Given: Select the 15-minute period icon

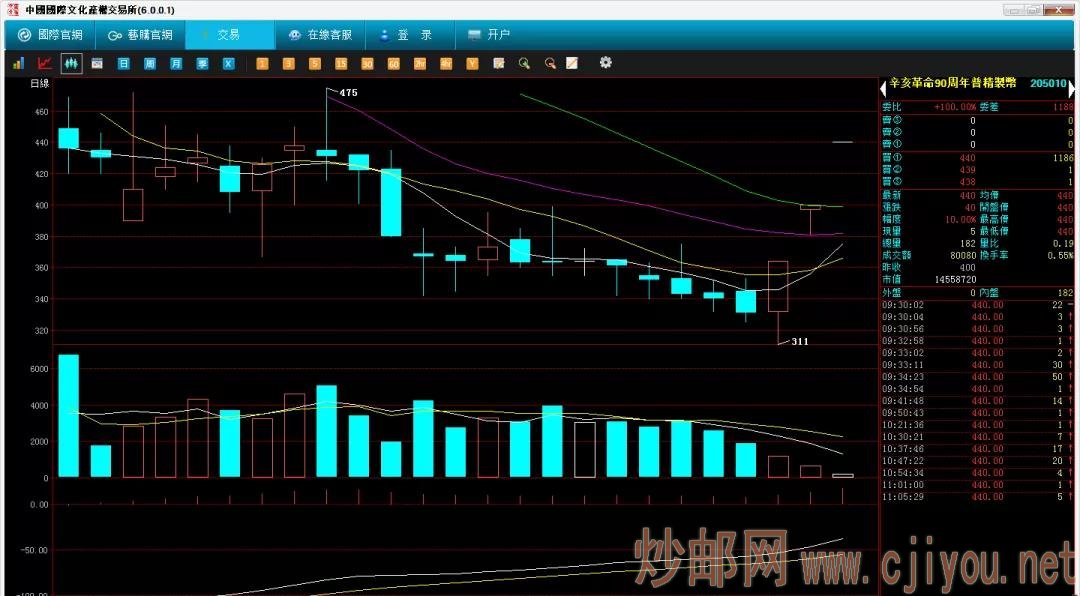Looking at the screenshot, I should 341,63.
